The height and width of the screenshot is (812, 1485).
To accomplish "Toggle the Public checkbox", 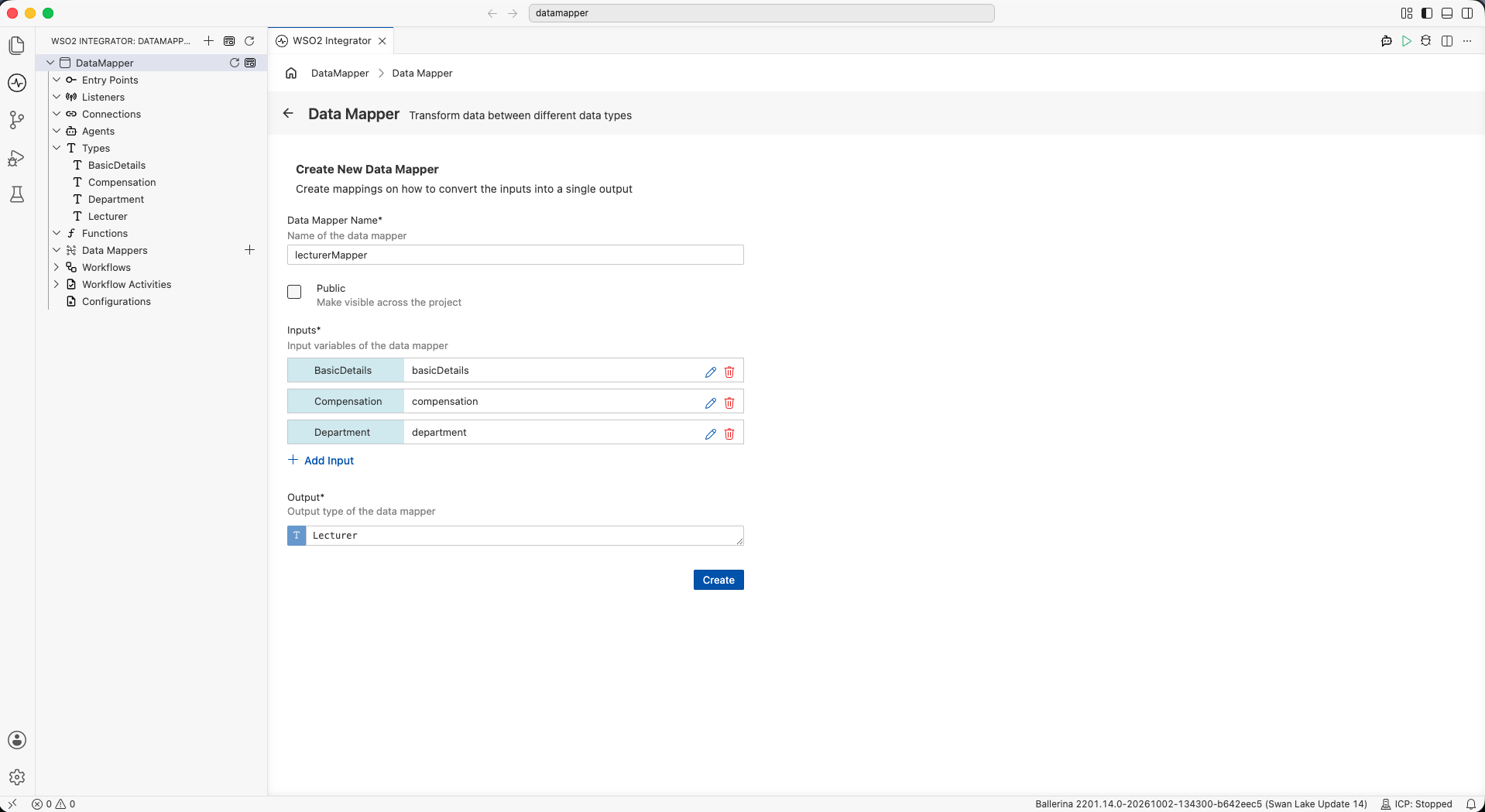I will (x=294, y=292).
